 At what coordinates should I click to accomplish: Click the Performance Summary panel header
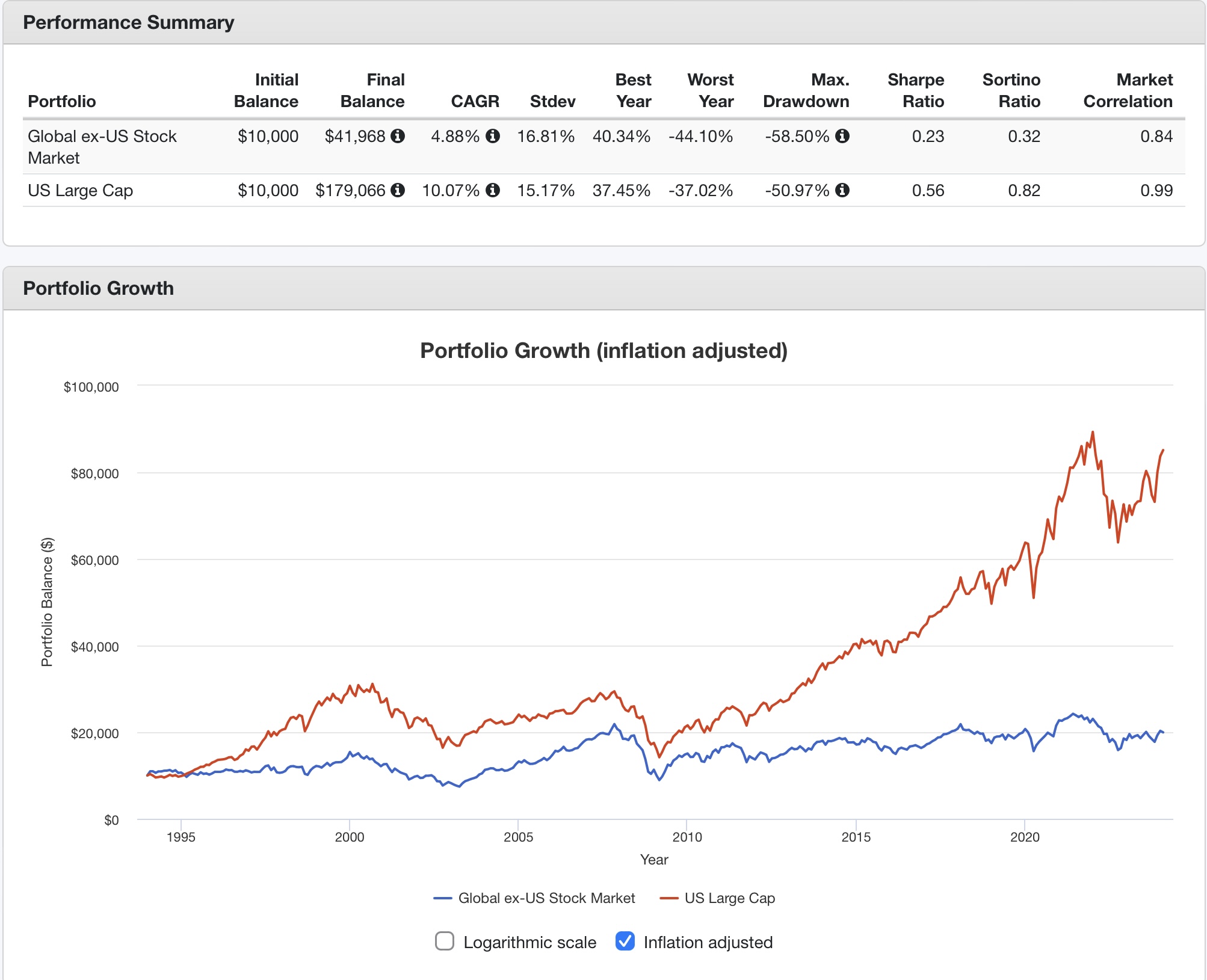(x=128, y=23)
